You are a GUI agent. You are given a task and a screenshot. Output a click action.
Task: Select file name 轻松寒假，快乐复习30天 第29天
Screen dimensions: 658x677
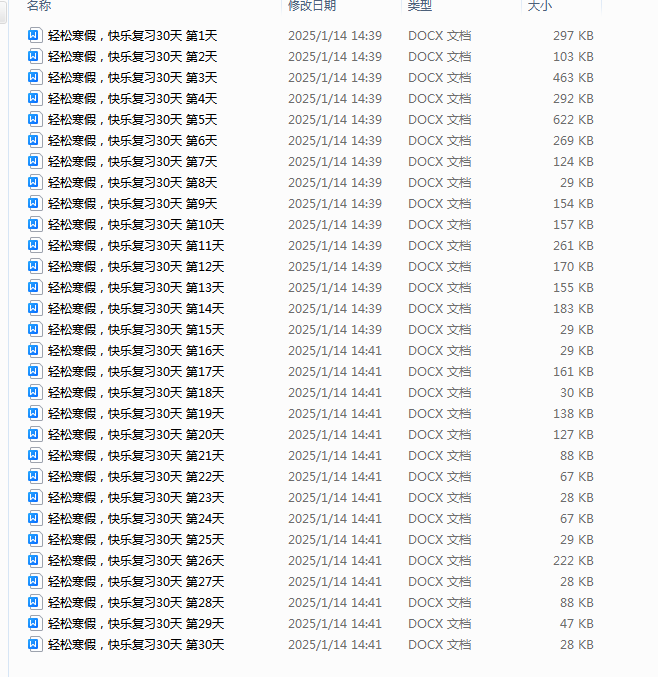pos(136,624)
